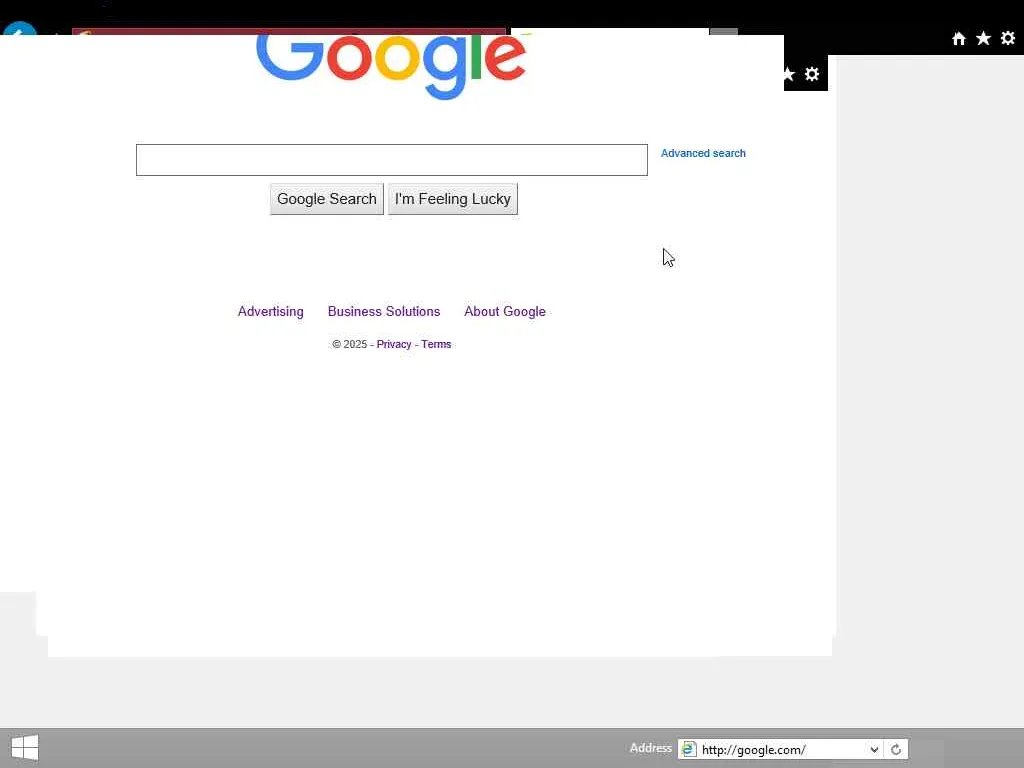Click the I'm Feeling Lucky button
Screen dimensions: 1024x768
(x=453, y=199)
